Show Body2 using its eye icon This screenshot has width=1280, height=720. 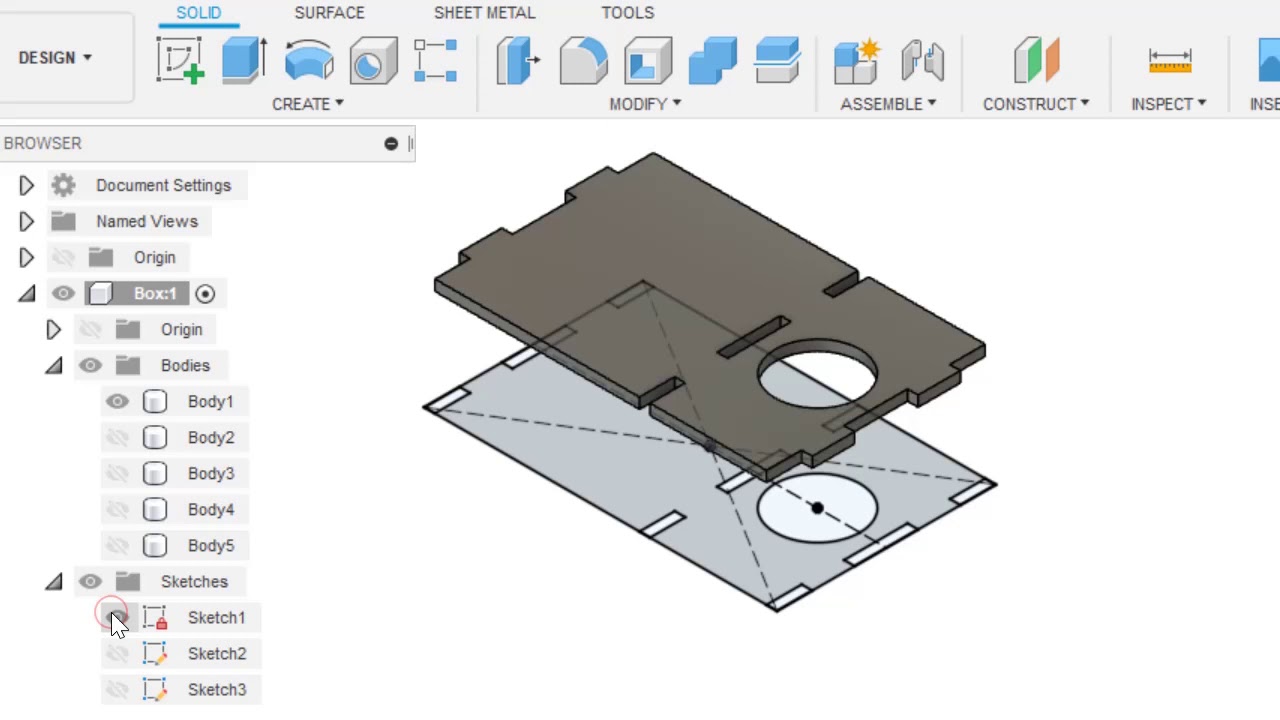(x=117, y=437)
